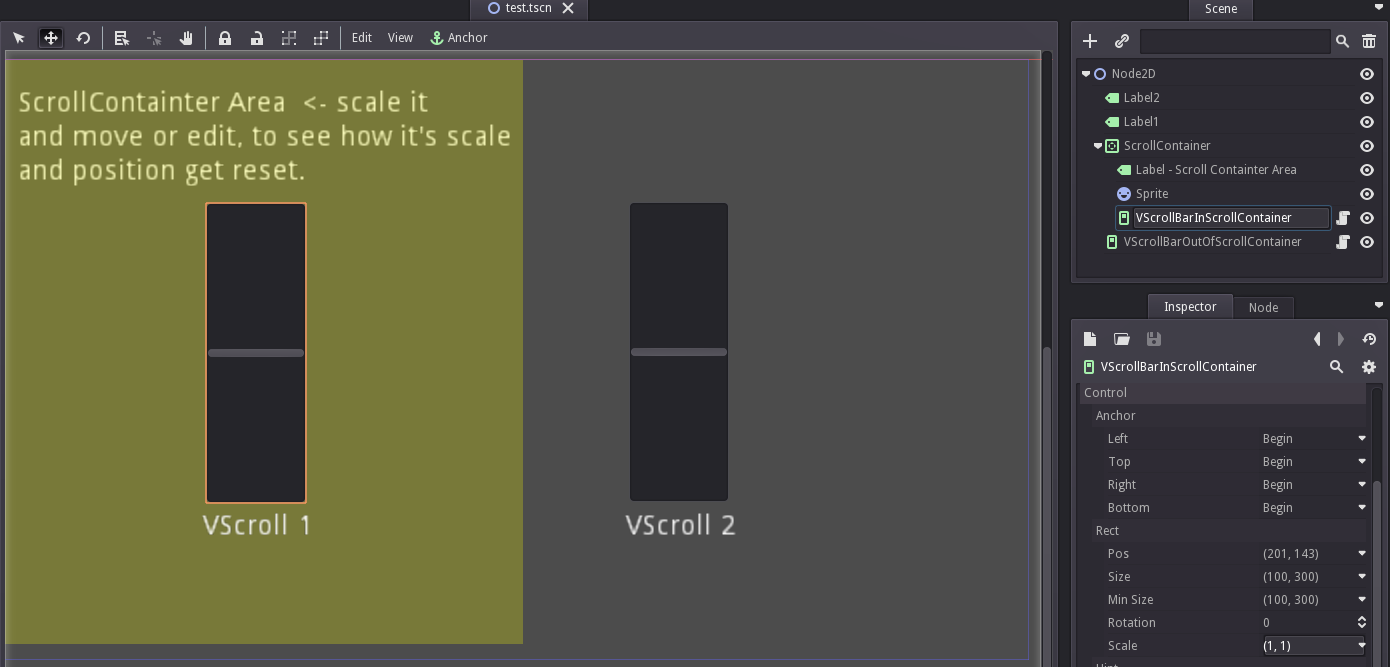
Task: Activate the Rotate tool
Action: pyautogui.click(x=83, y=38)
